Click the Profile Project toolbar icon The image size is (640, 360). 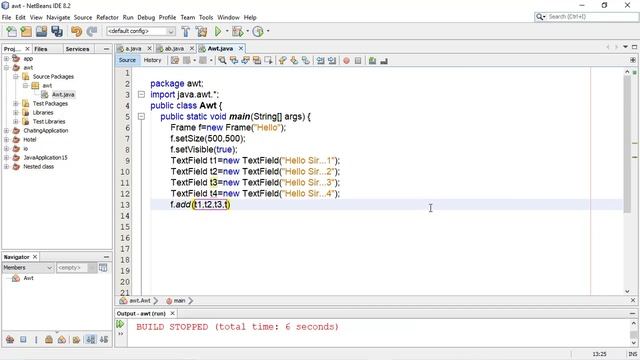click(x=258, y=31)
